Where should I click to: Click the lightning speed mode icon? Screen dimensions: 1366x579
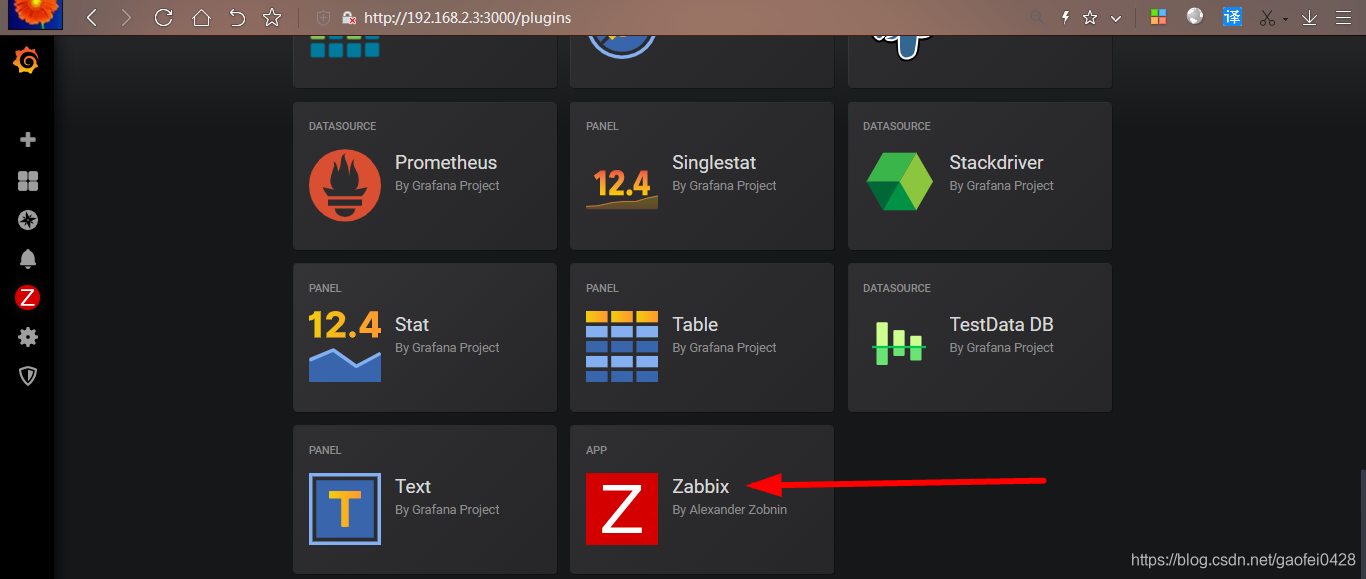pos(1066,17)
